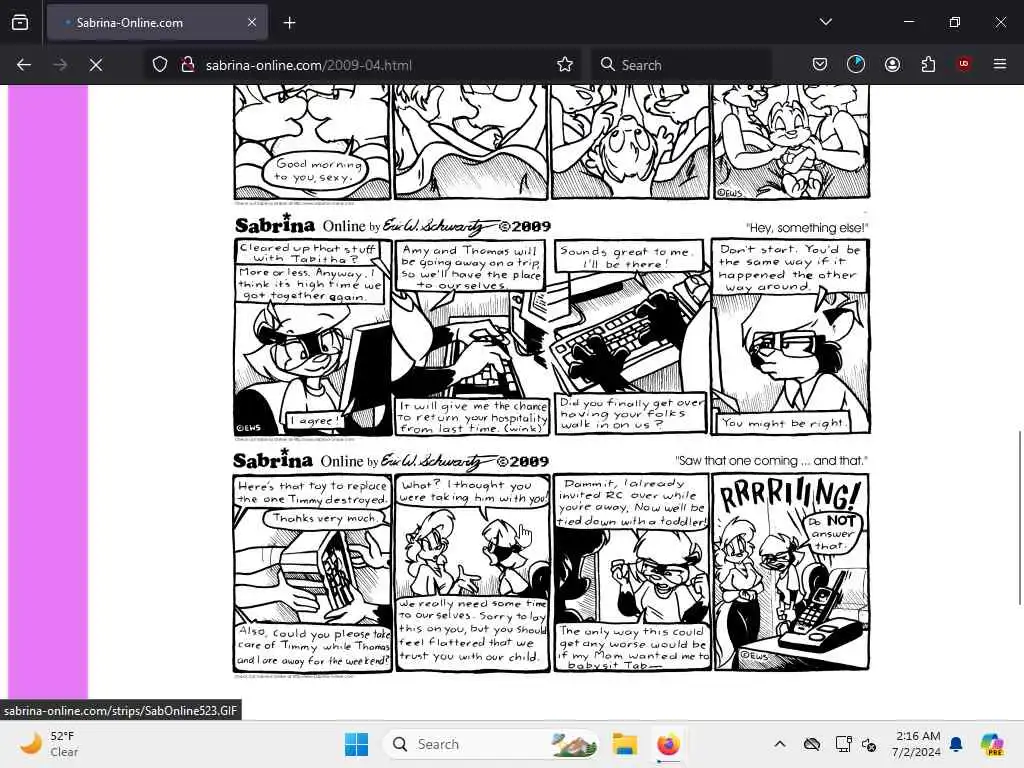Open Firefox View recent browsing icon

coord(20,22)
